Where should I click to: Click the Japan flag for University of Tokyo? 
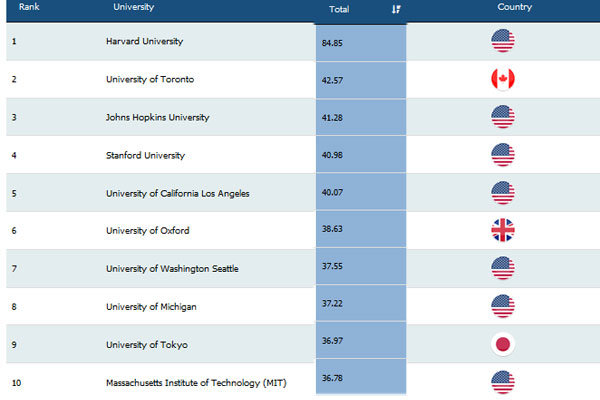coord(503,344)
